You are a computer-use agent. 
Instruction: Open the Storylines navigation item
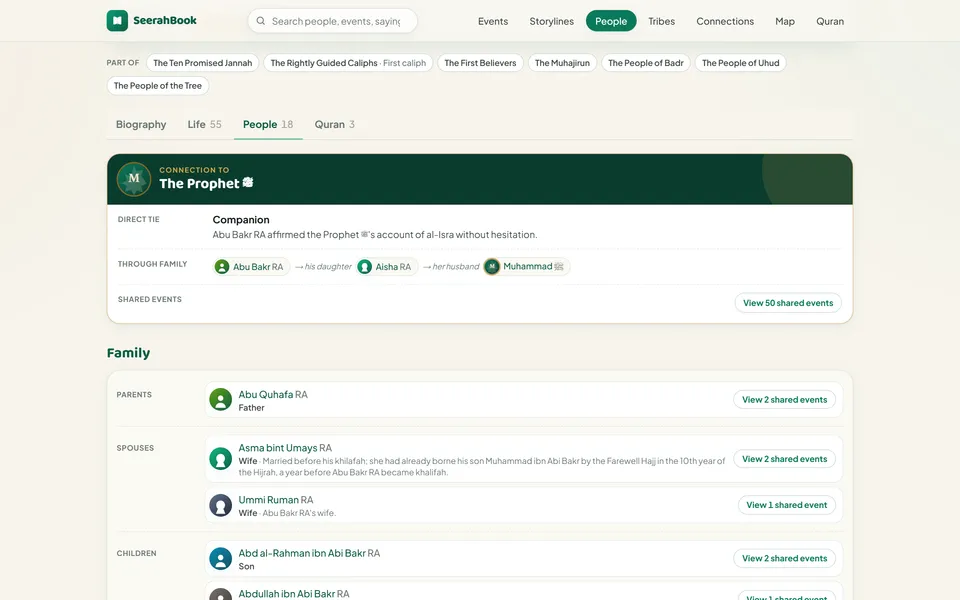552,21
